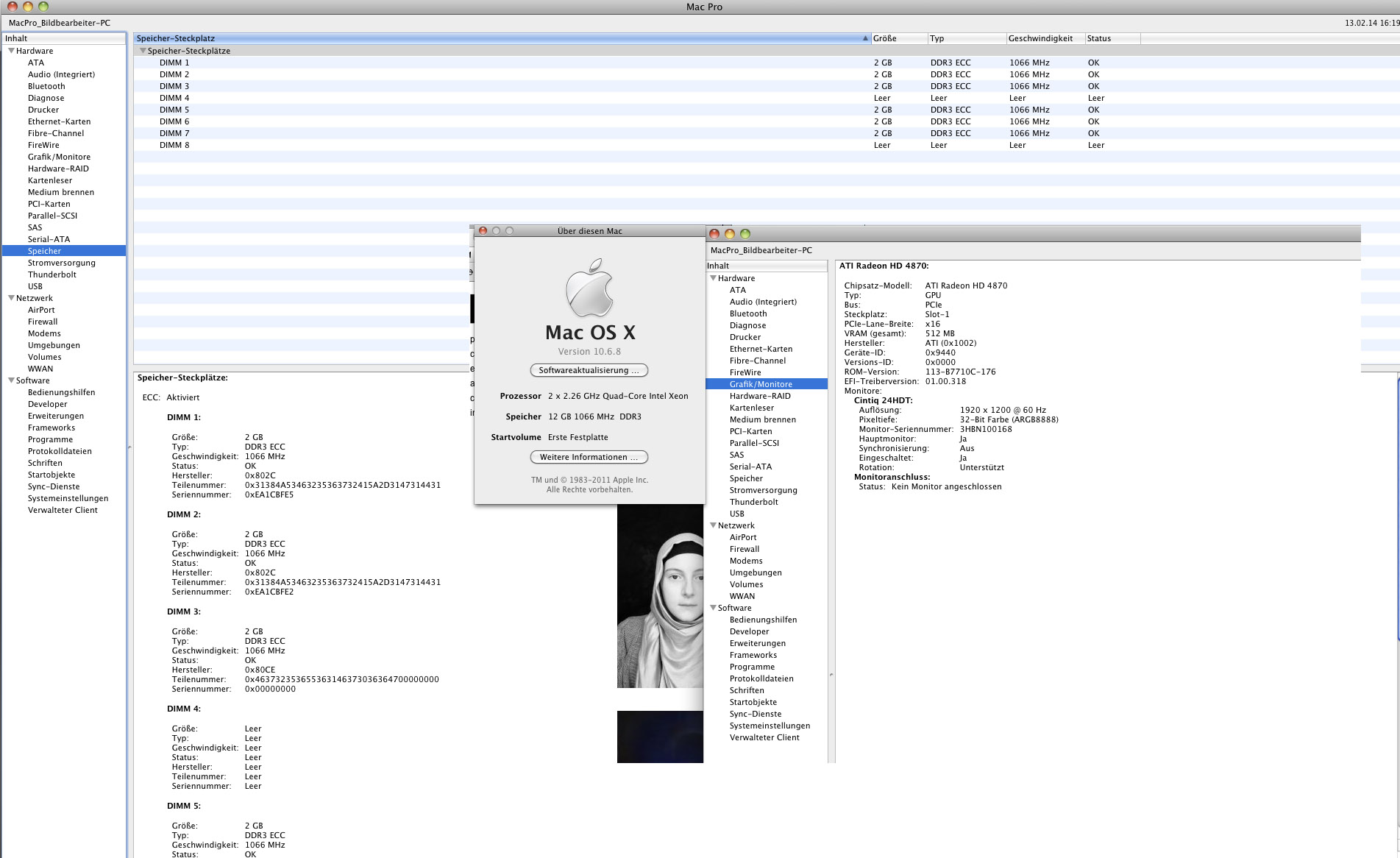This screenshot has width=1400, height=858.
Task: Collapse Software in the main Mac Pro sidebar
Action: (x=11, y=380)
